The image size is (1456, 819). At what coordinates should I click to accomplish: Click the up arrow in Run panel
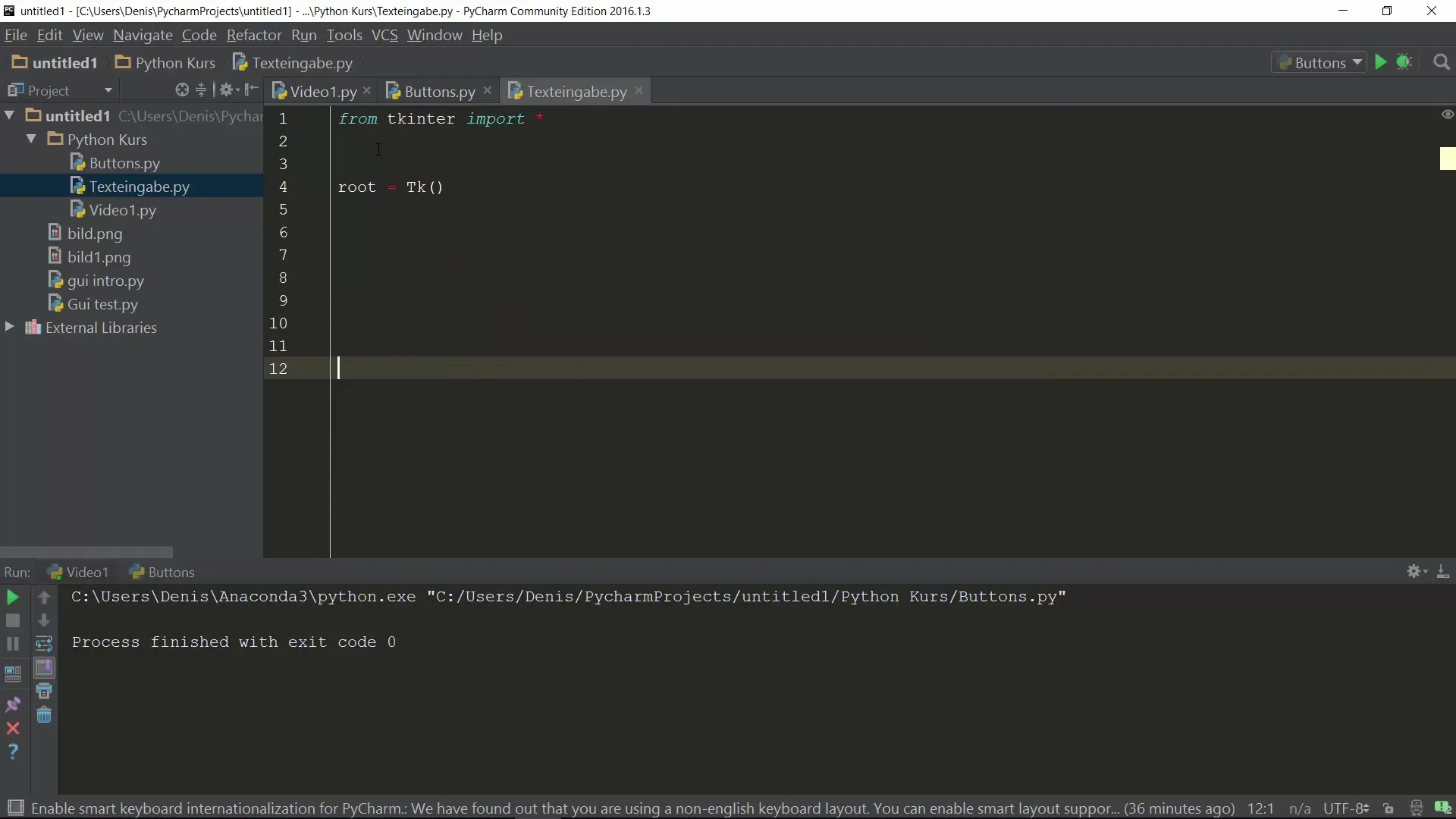pyautogui.click(x=44, y=598)
